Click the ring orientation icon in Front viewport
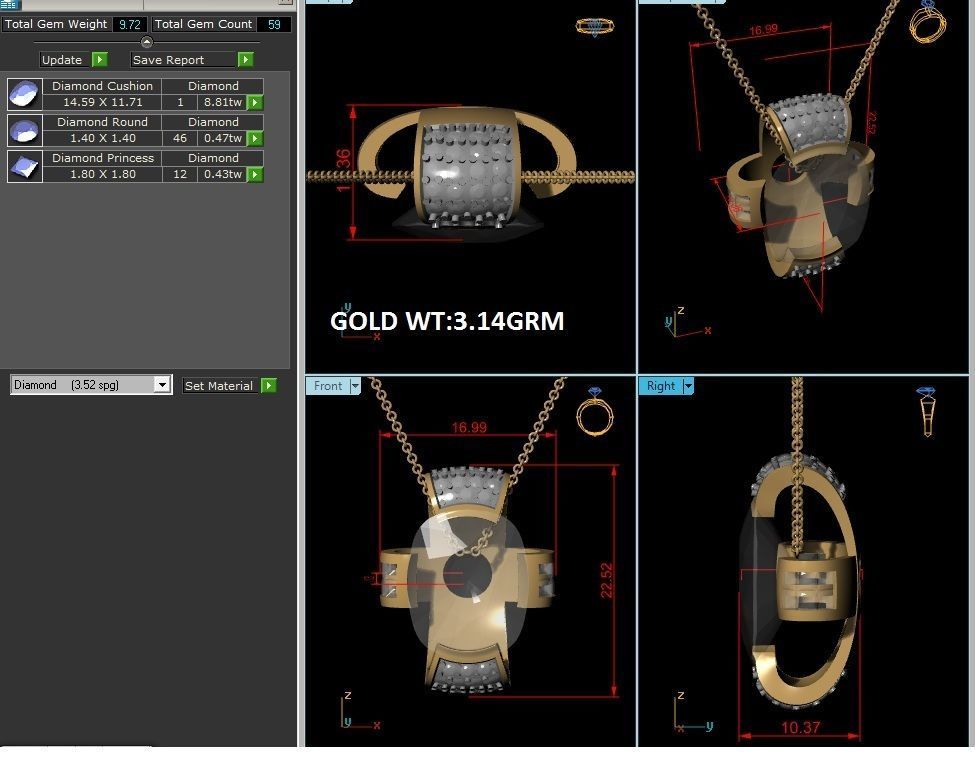The height and width of the screenshot is (765, 975). [595, 412]
